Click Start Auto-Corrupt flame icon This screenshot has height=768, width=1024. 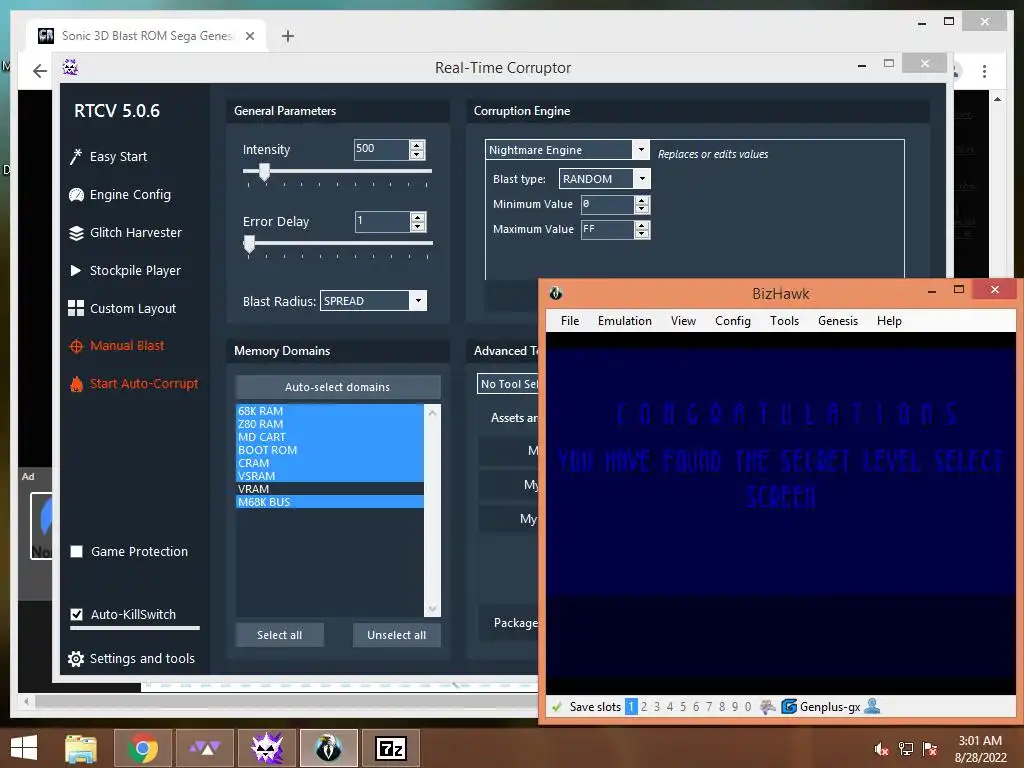[x=76, y=384]
